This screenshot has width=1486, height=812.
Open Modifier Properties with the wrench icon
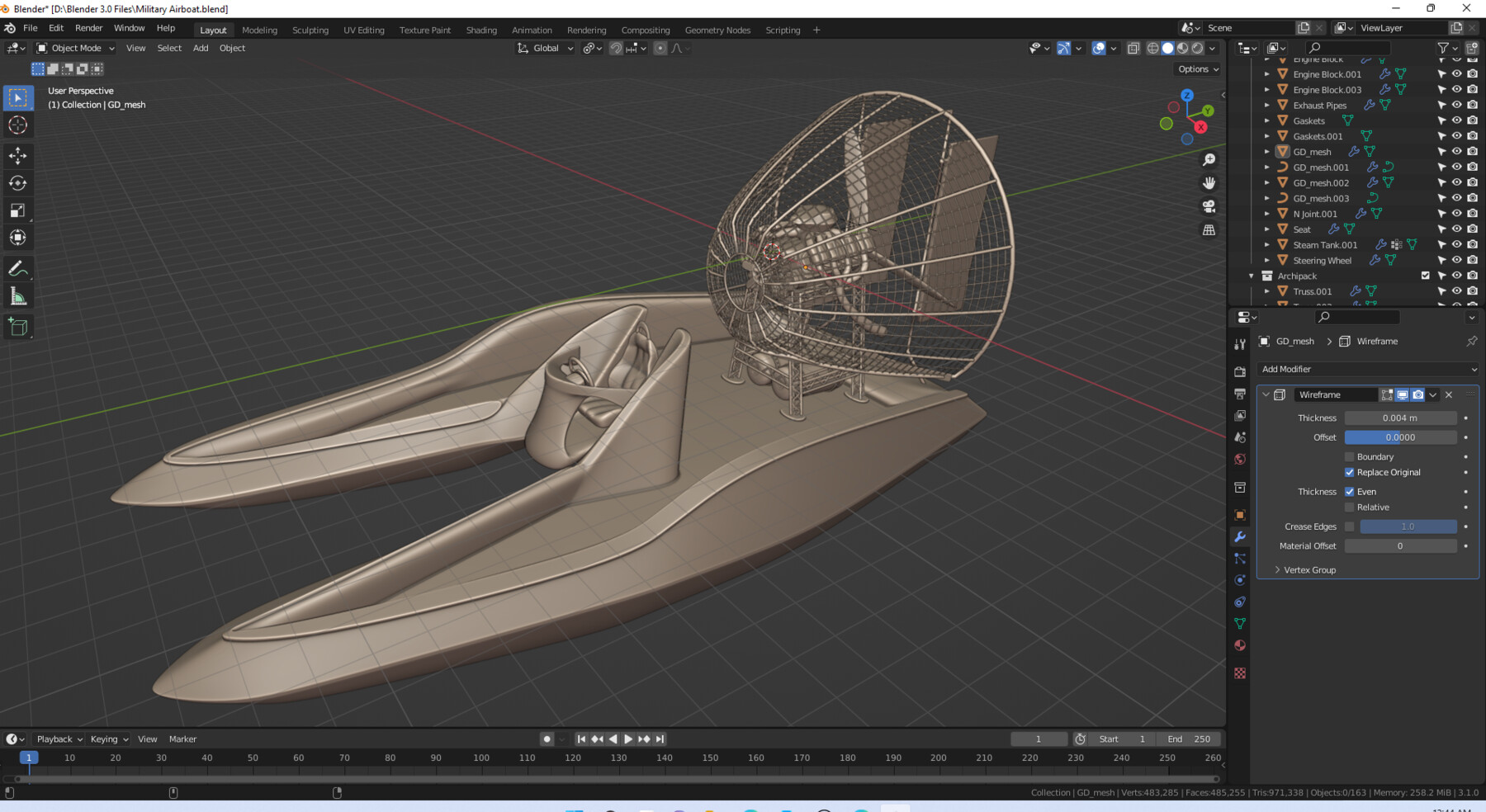pyautogui.click(x=1239, y=536)
